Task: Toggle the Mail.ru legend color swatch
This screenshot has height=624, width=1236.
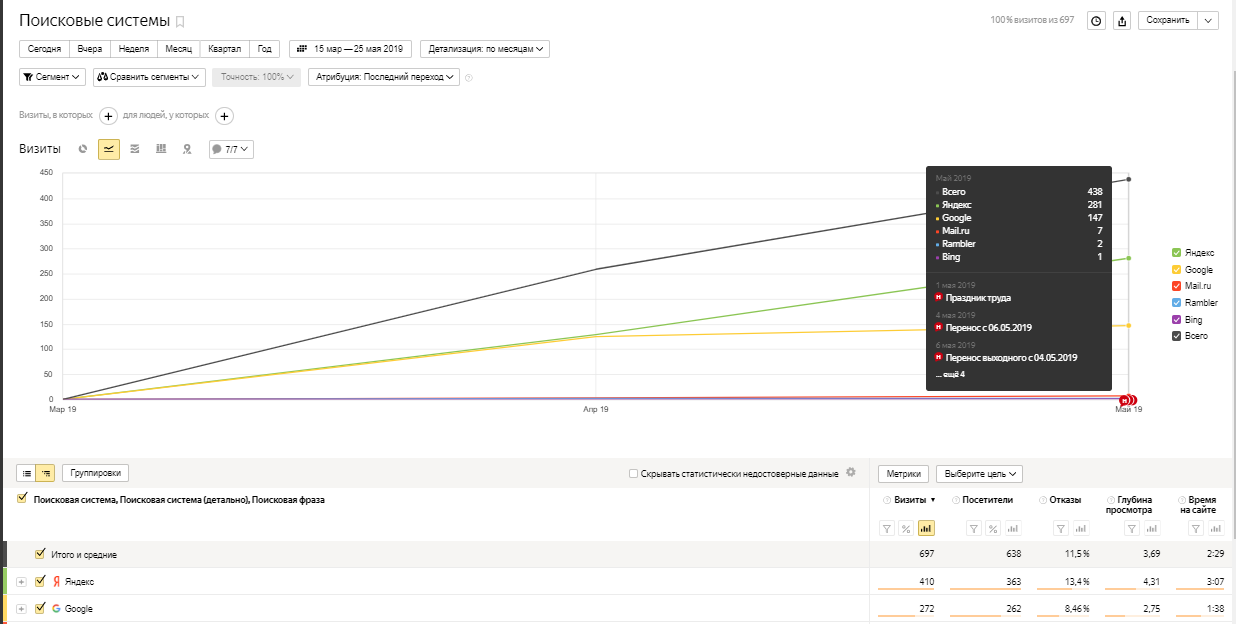Action: [1176, 286]
